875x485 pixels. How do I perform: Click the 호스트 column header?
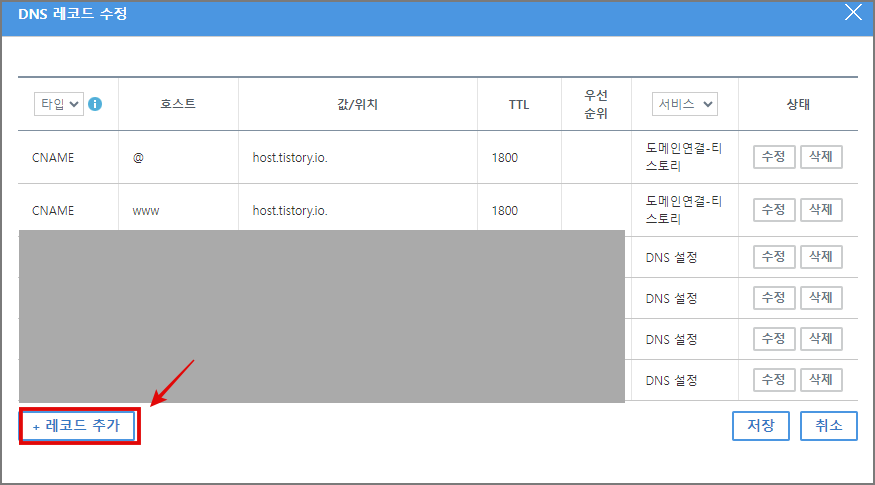click(178, 104)
